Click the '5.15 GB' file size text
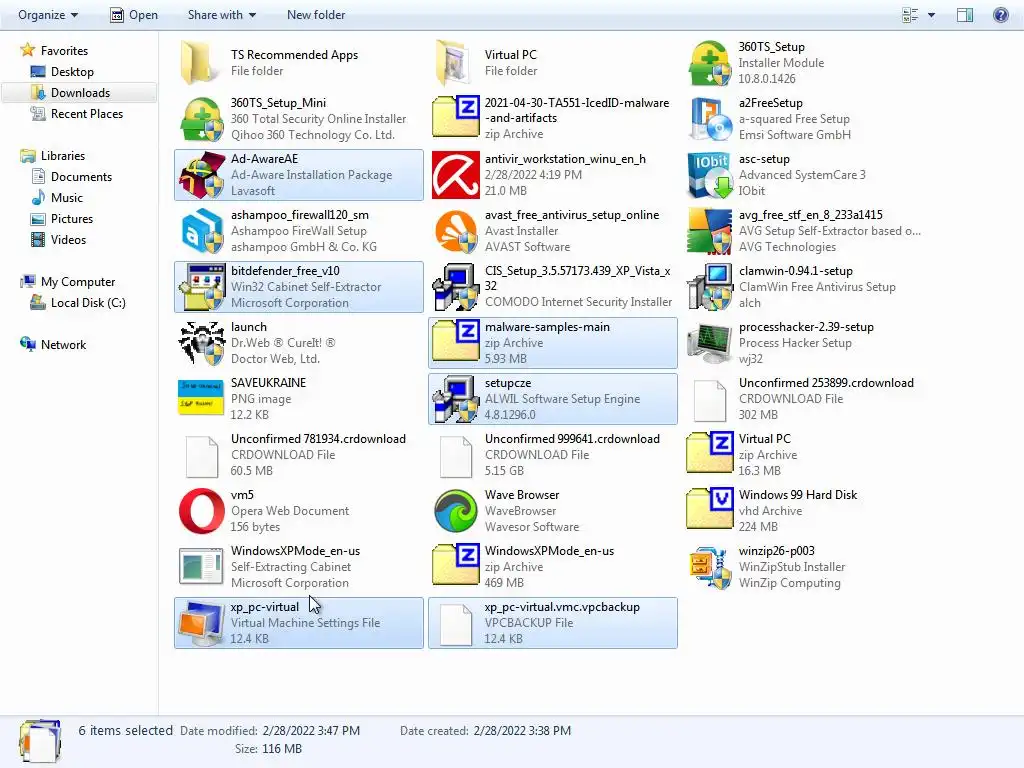The width and height of the screenshot is (1024, 768). pyautogui.click(x=504, y=470)
